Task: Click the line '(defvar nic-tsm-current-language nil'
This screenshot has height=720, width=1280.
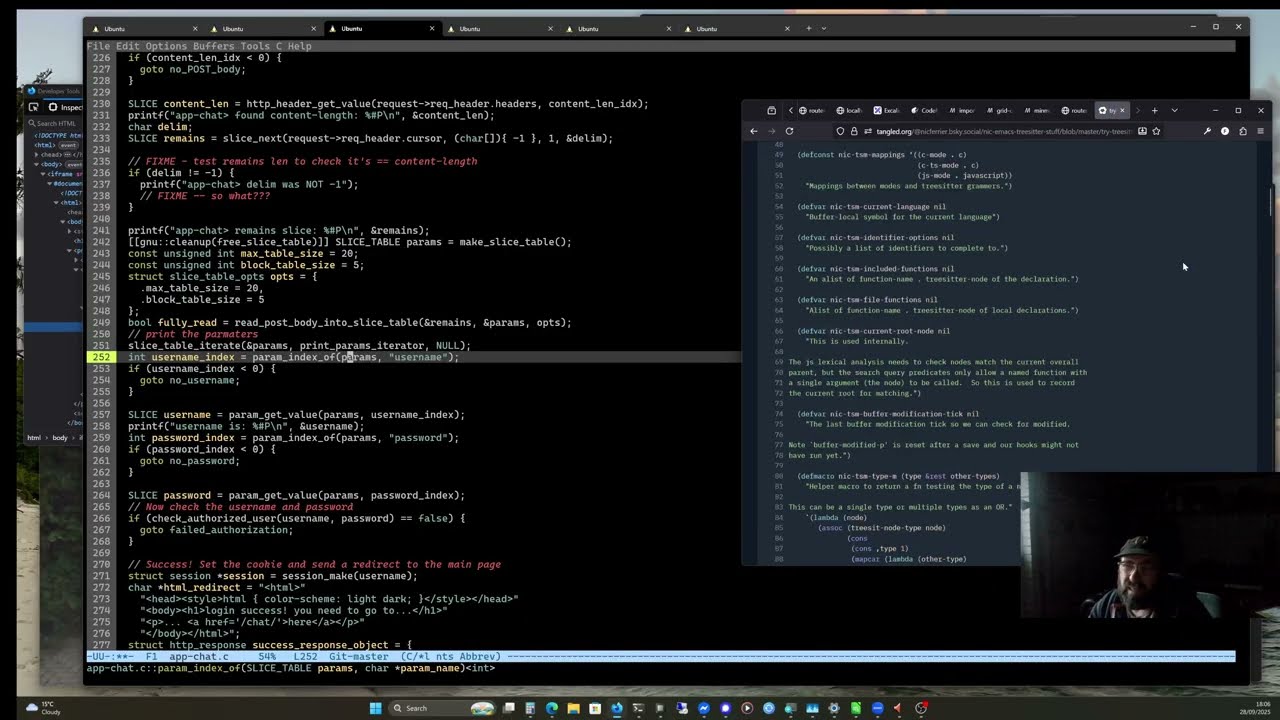Action: pos(871,207)
